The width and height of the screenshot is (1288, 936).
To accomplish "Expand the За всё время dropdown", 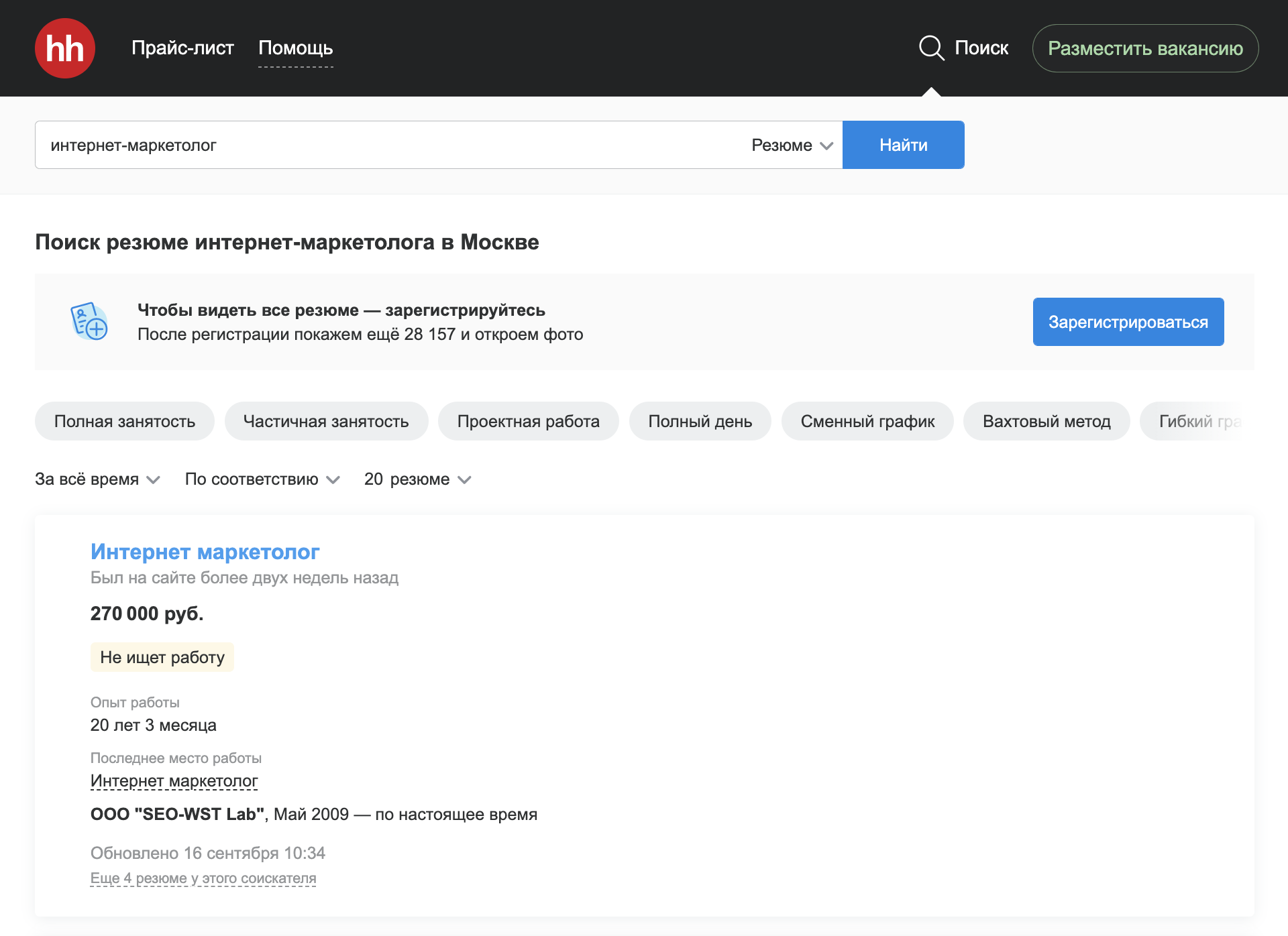I will (97, 479).
